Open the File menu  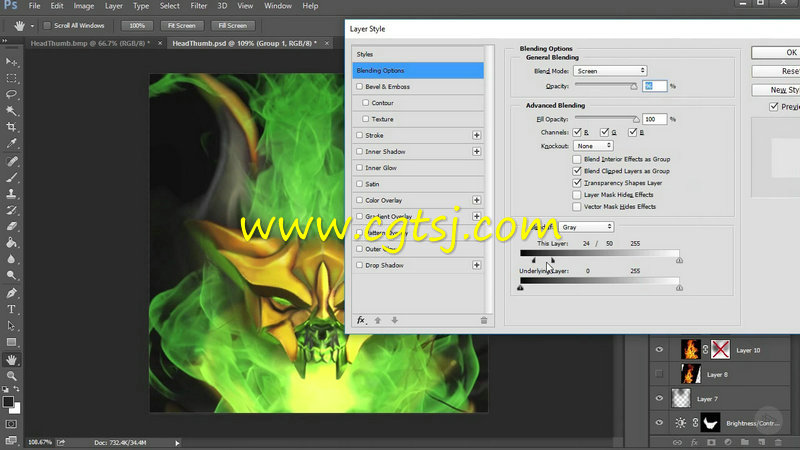34,6
